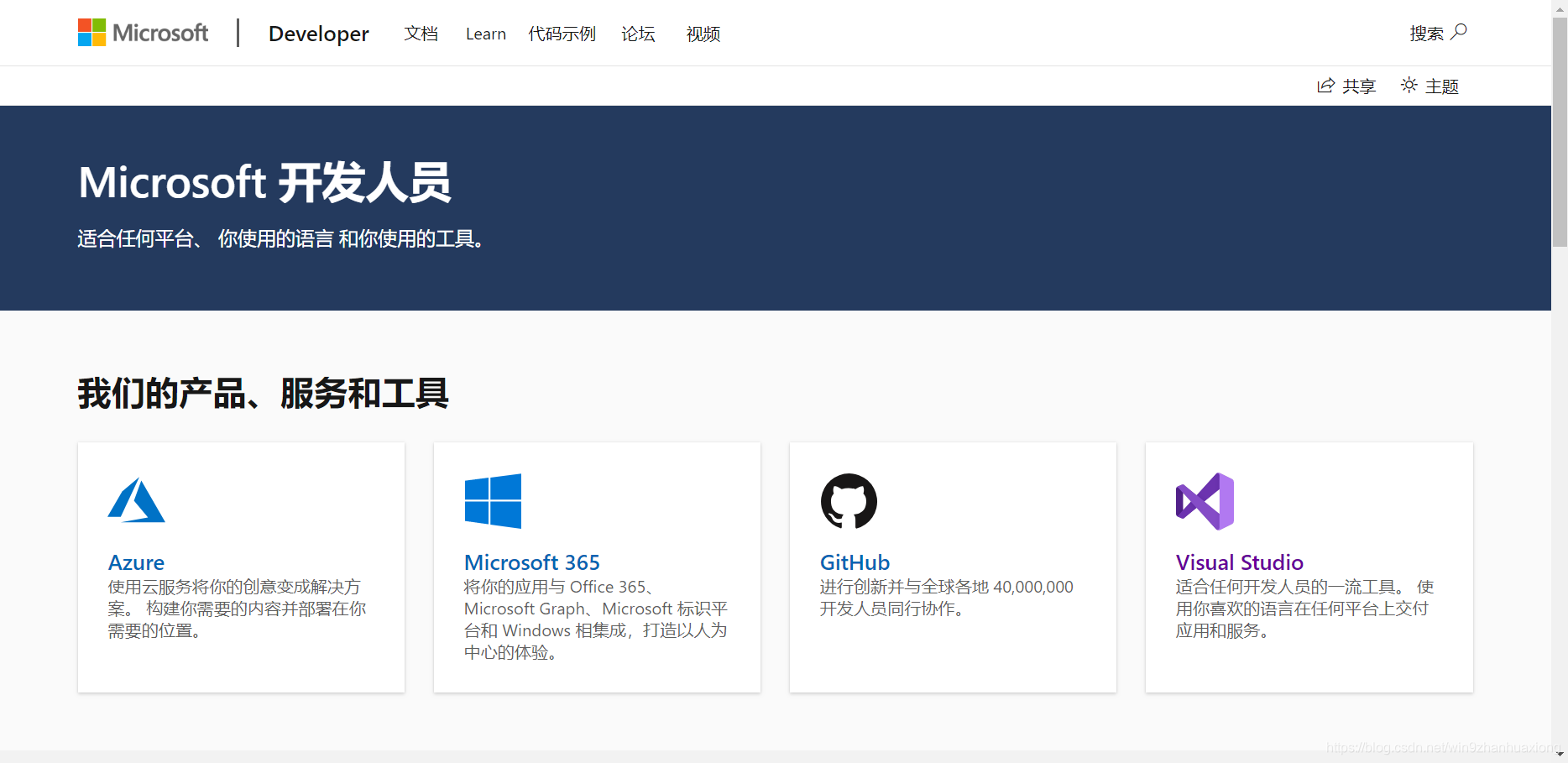1568x763 pixels.
Task: Click the search magnifier icon
Action: click(1459, 32)
